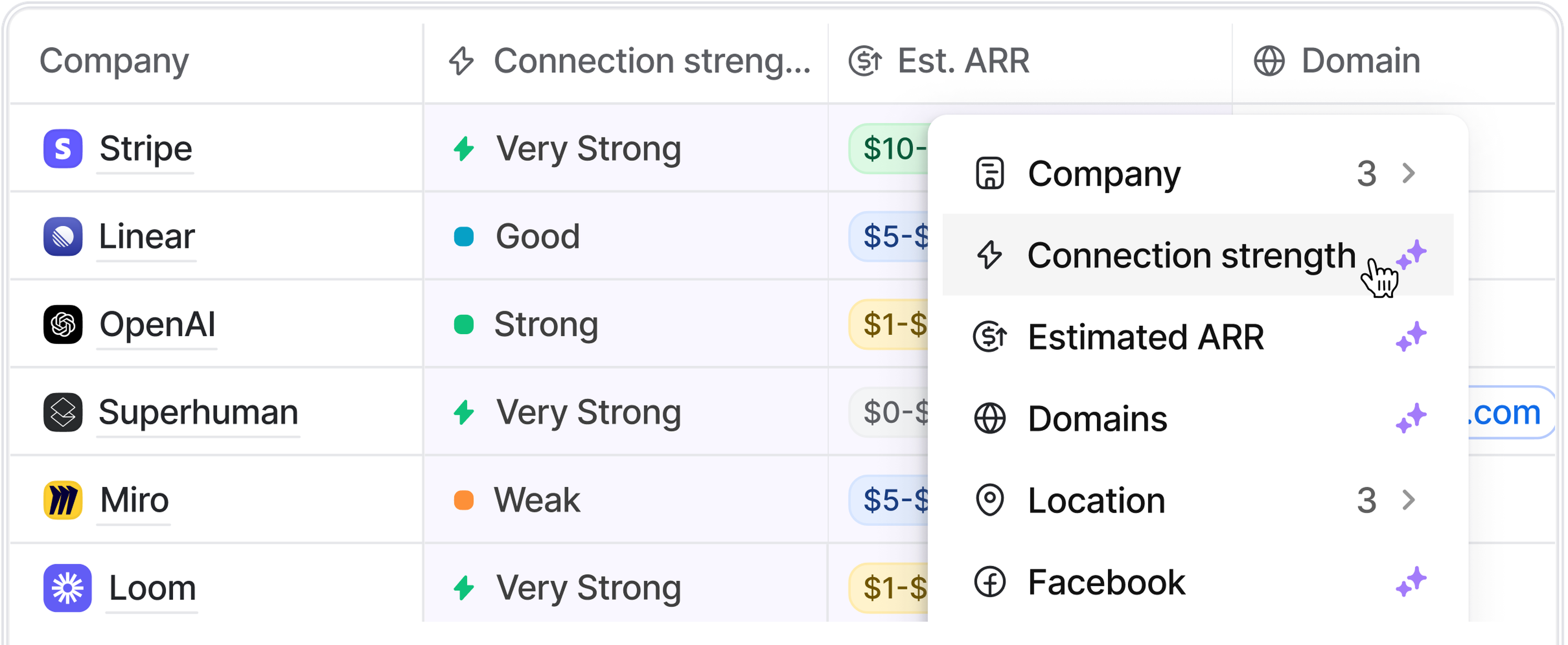Open the Connection strength column header
The width and height of the screenshot is (1568, 645).
tap(629, 61)
